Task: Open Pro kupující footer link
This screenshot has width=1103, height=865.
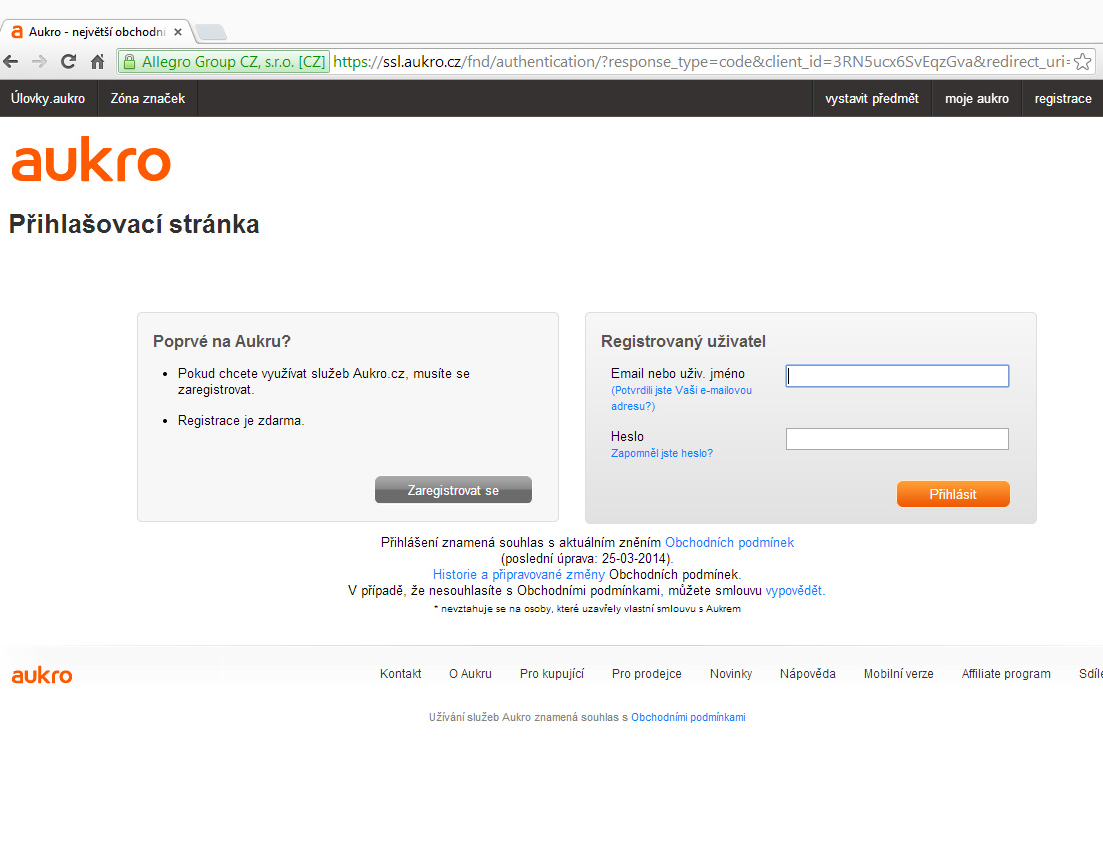Action: (552, 674)
